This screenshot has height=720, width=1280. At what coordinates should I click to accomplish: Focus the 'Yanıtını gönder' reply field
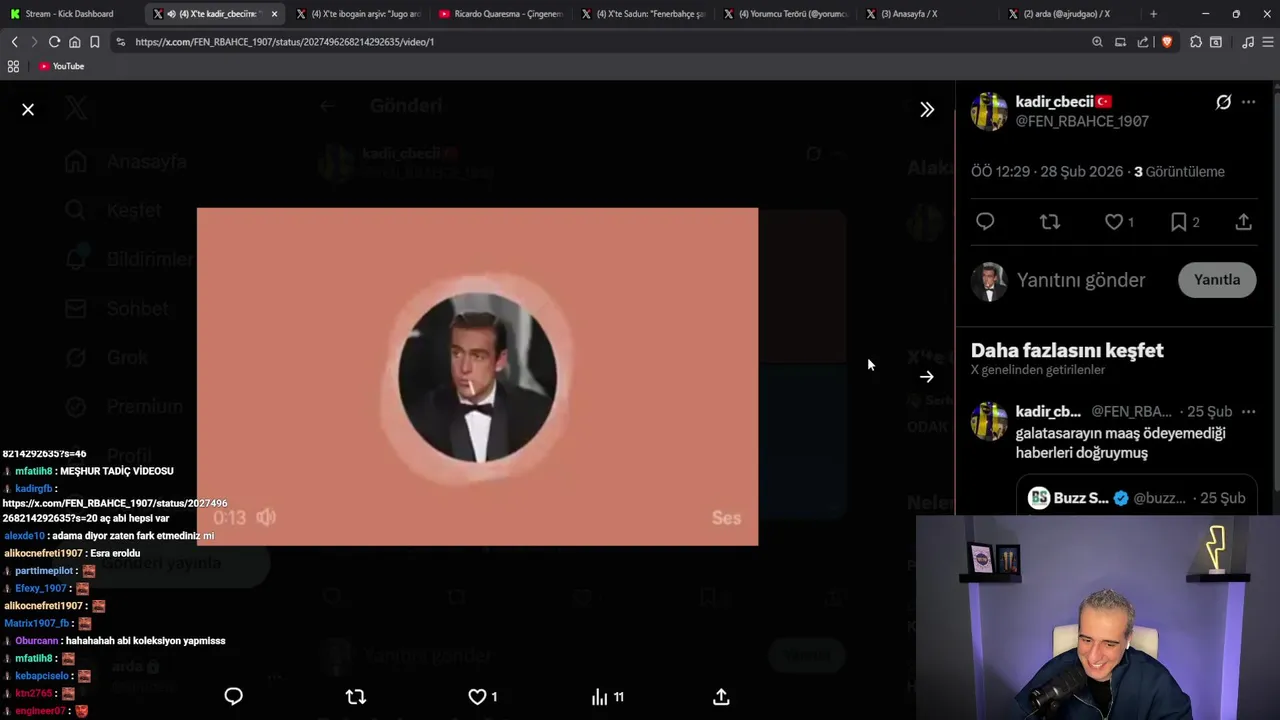(1081, 280)
